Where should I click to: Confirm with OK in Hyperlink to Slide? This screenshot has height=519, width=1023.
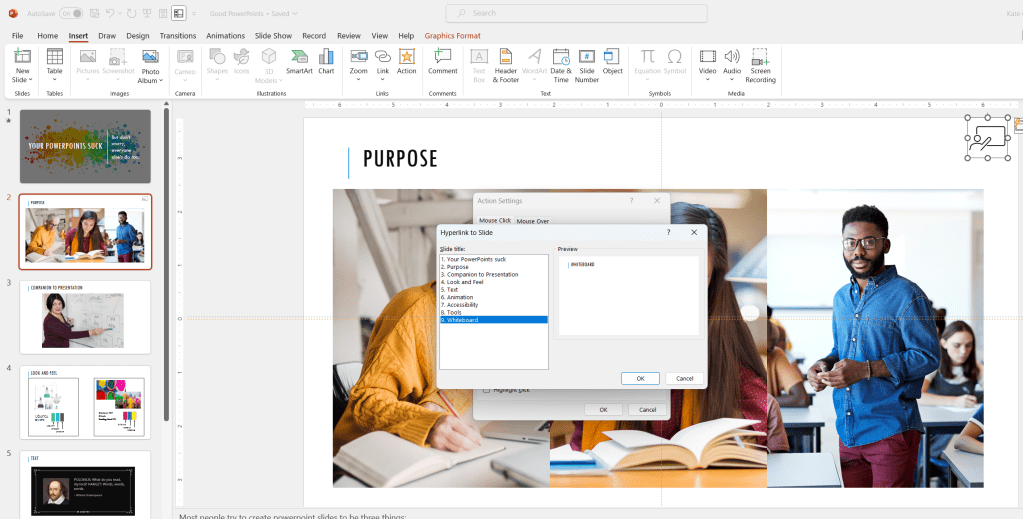(640, 378)
